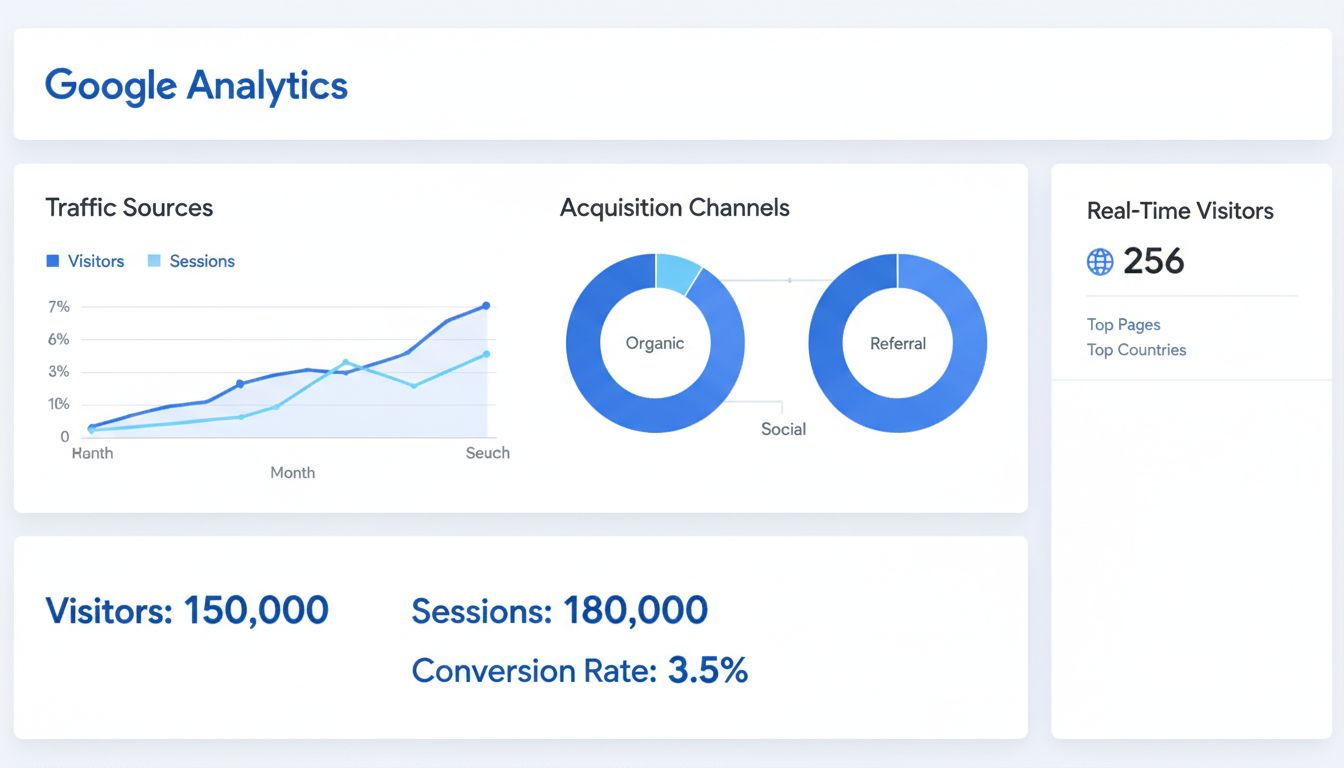Expand the Top Pages section
This screenshot has height=768, width=1344.
(1123, 324)
